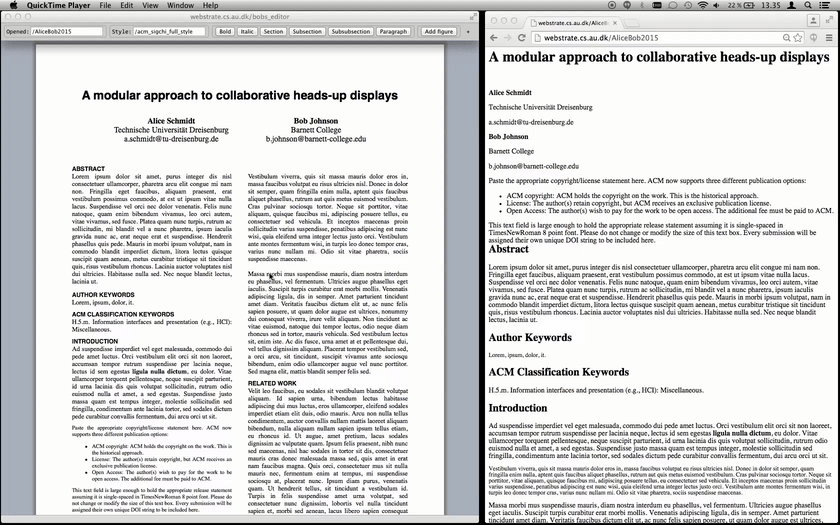Click the Bold button in the editor toolbar
The image size is (840, 525).
225,32
